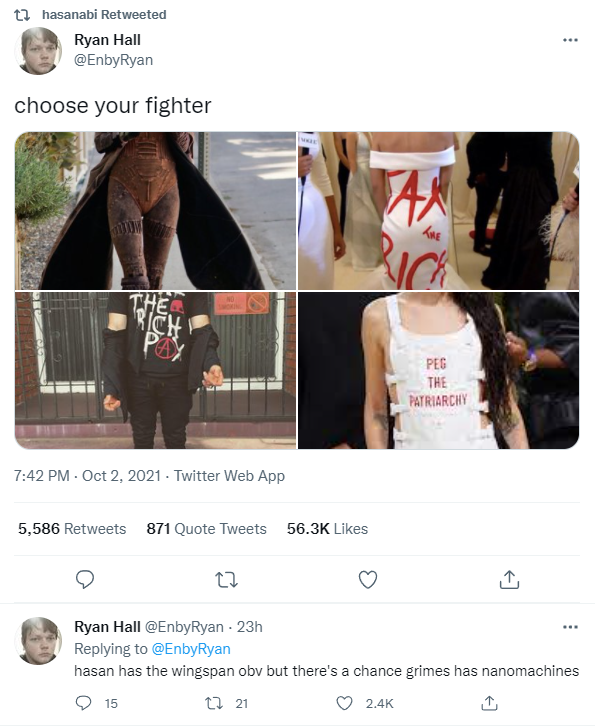Image resolution: width=595 pixels, height=728 pixels.
Task: Open the 56.3K Likes list
Action: [x=327, y=529]
